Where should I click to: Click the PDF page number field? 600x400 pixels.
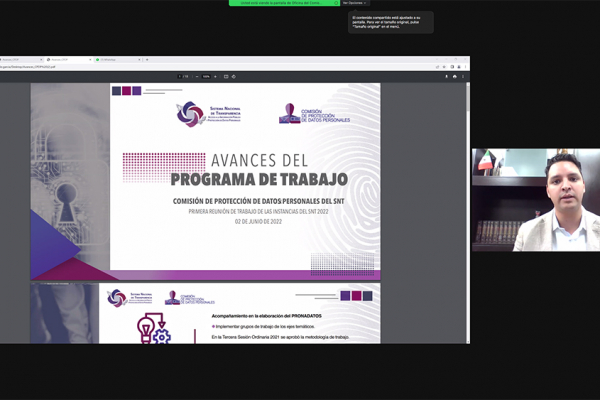coord(179,77)
